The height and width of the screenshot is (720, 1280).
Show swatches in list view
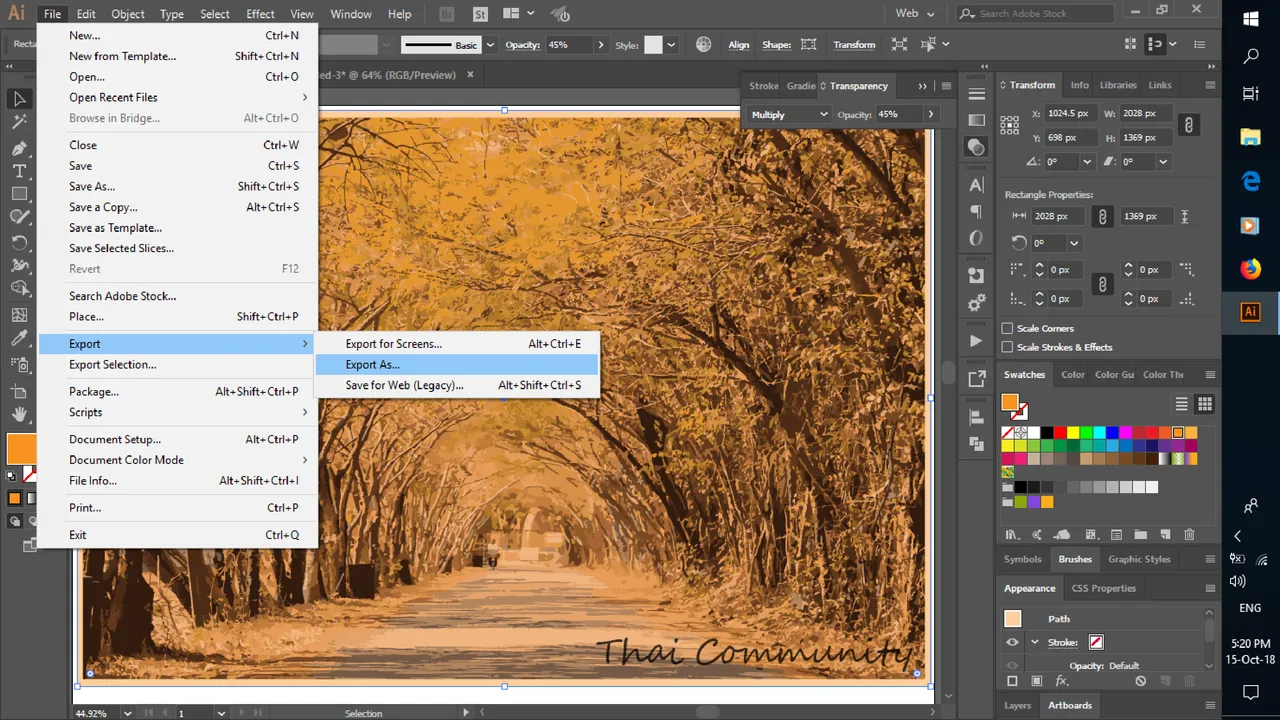tap(1182, 404)
